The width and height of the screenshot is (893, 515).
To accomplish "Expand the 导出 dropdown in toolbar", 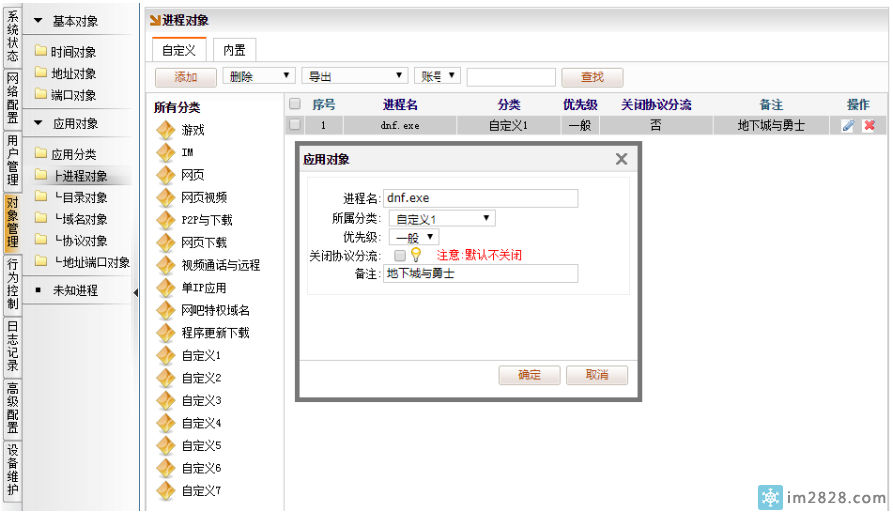I will [356, 76].
